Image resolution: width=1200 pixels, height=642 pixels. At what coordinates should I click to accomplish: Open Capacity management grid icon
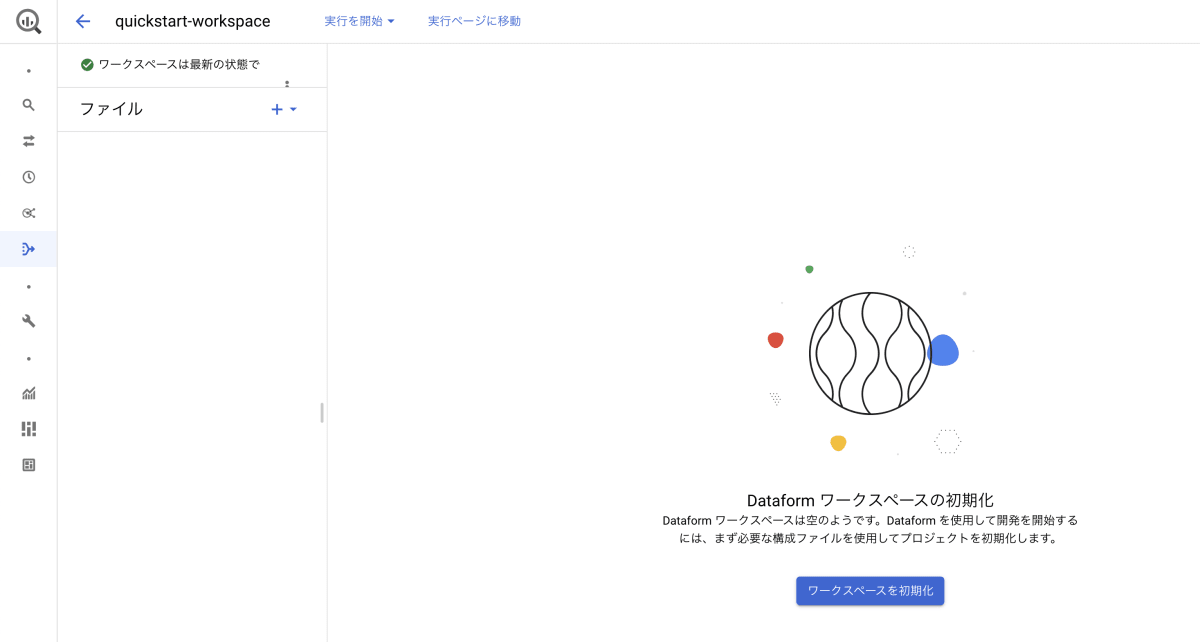point(29,429)
